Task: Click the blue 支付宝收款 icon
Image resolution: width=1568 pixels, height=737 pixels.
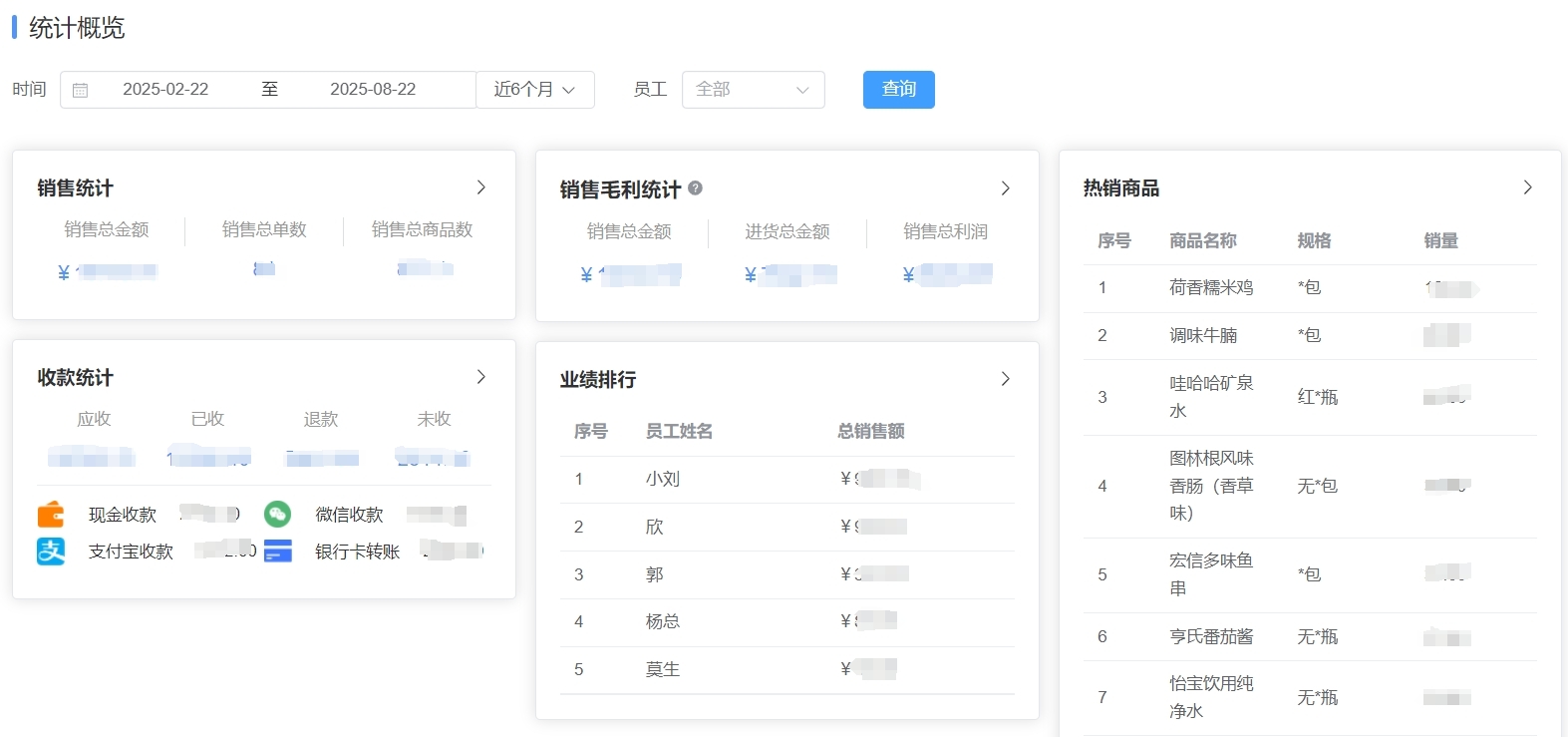Action: (x=51, y=551)
